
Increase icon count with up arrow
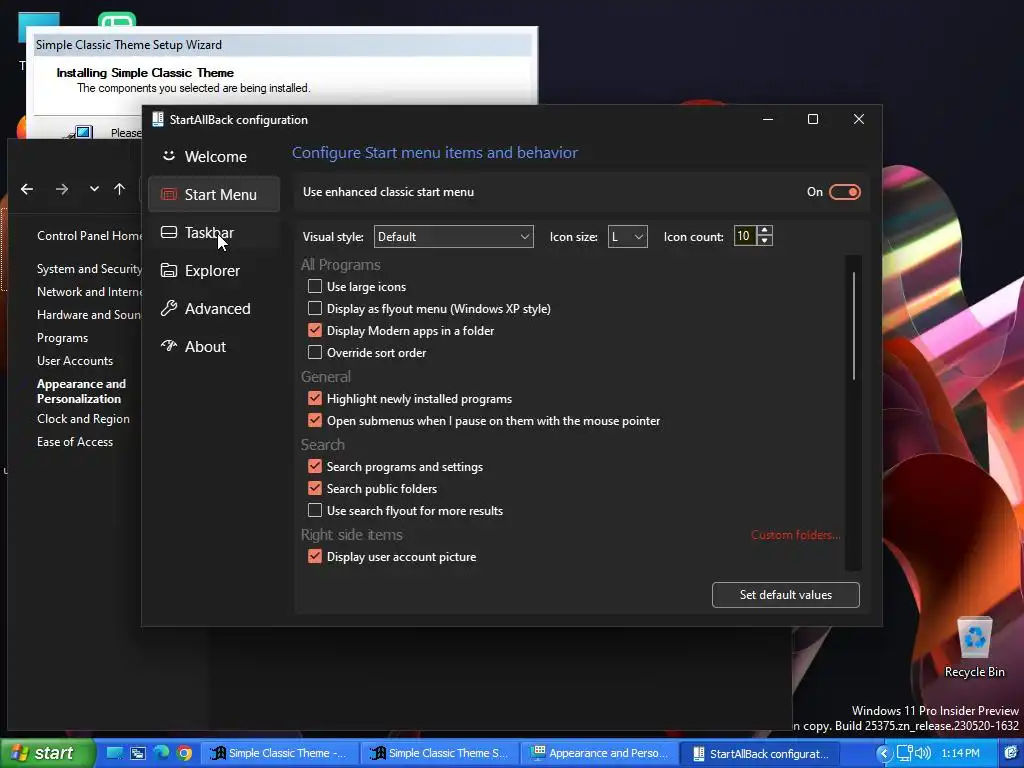(765, 231)
